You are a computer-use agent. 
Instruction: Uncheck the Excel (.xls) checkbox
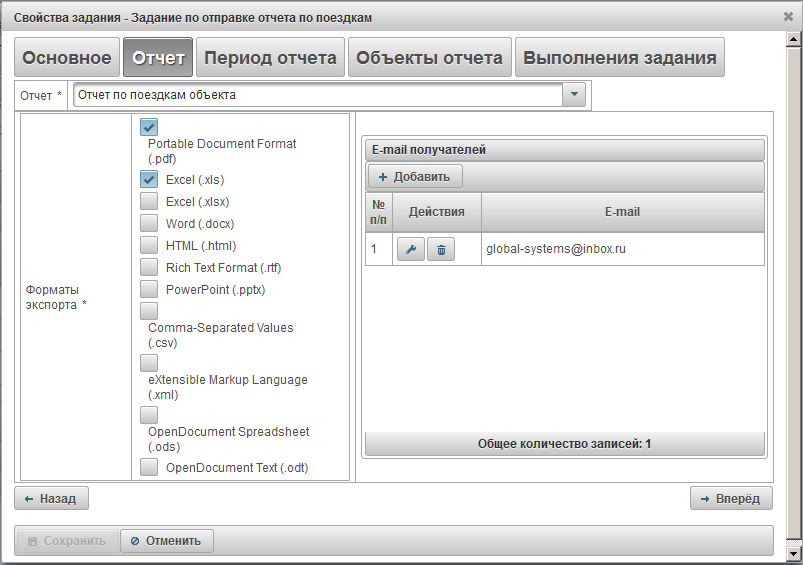(x=149, y=180)
